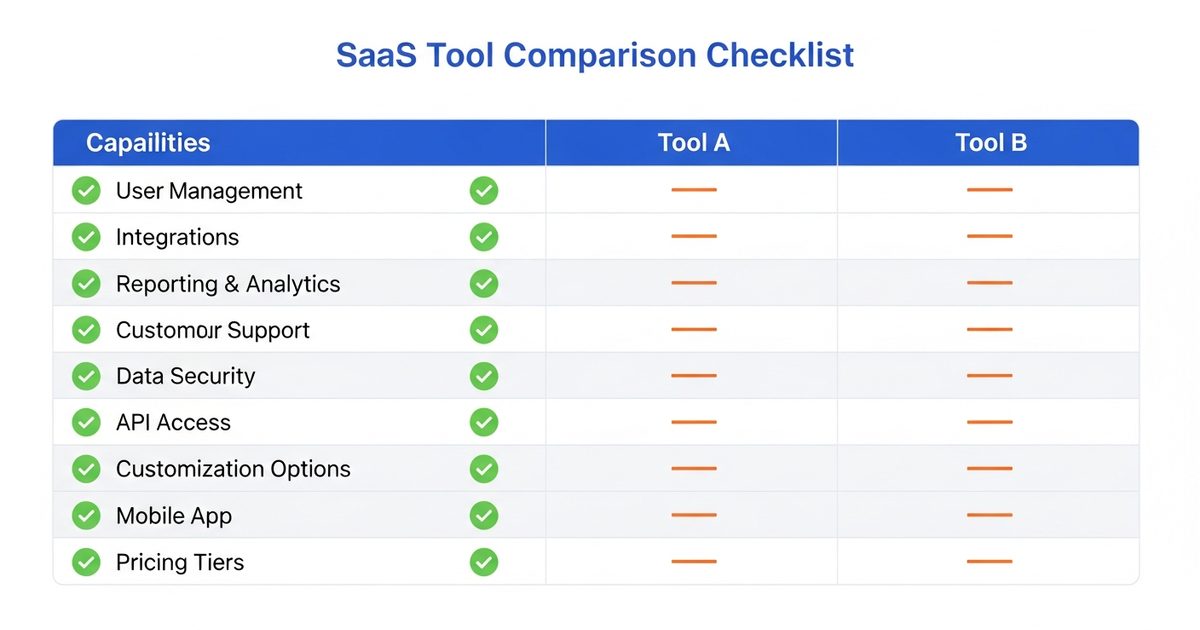Click the Capabilities column header
The image size is (1200, 630).
148,143
